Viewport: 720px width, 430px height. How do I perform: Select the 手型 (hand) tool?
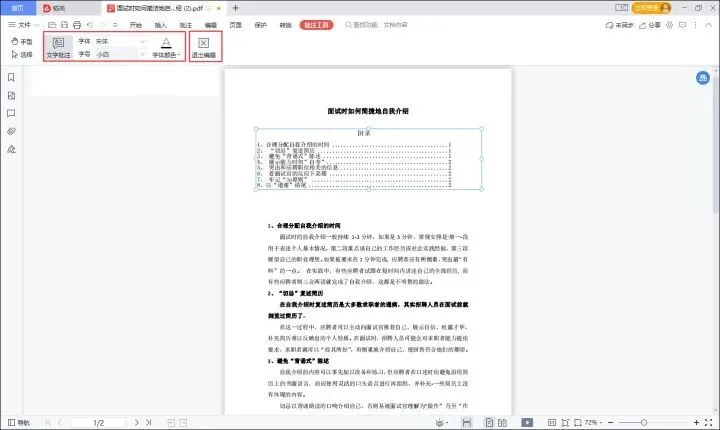(x=22, y=41)
